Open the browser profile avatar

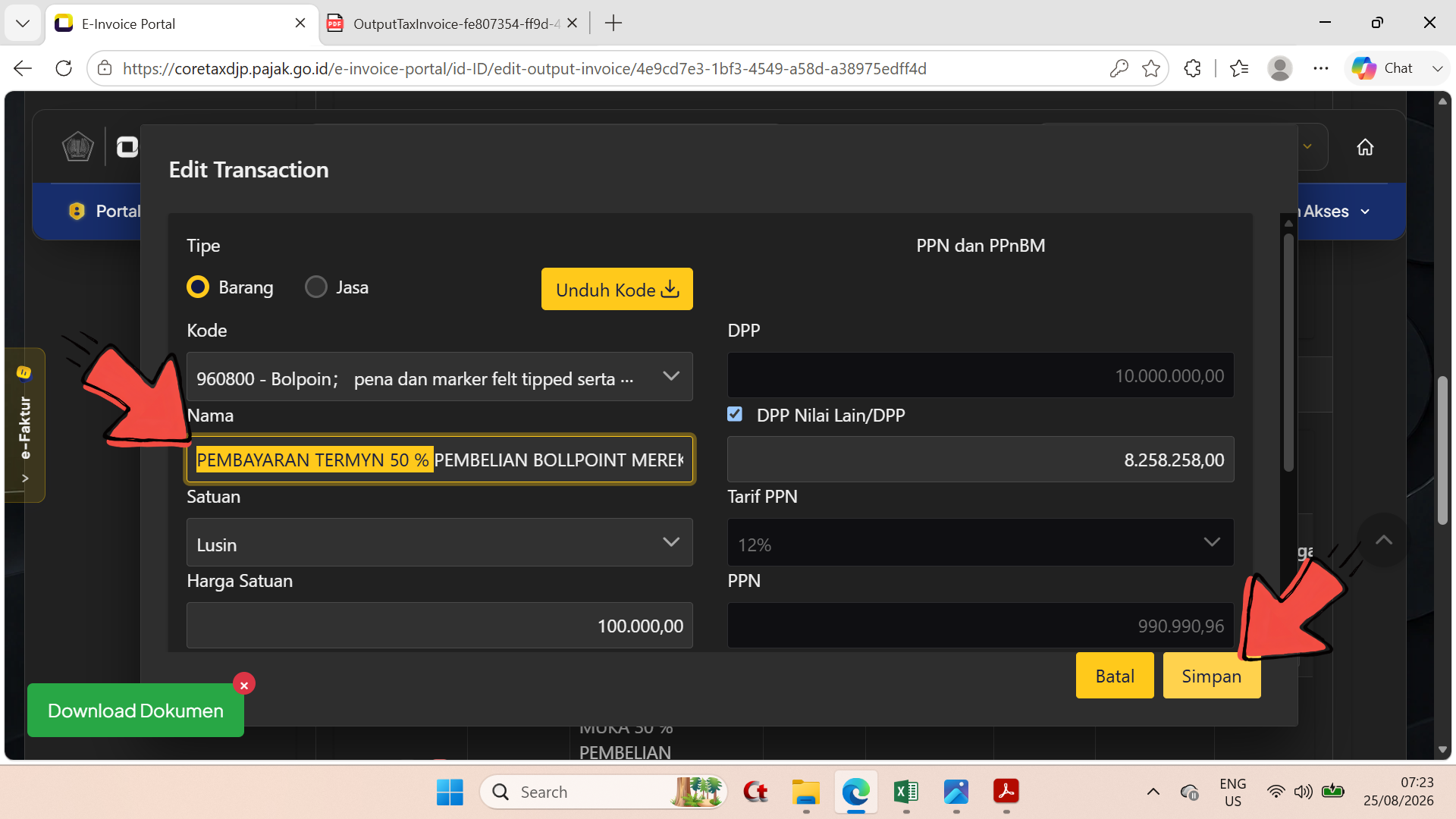(1280, 68)
